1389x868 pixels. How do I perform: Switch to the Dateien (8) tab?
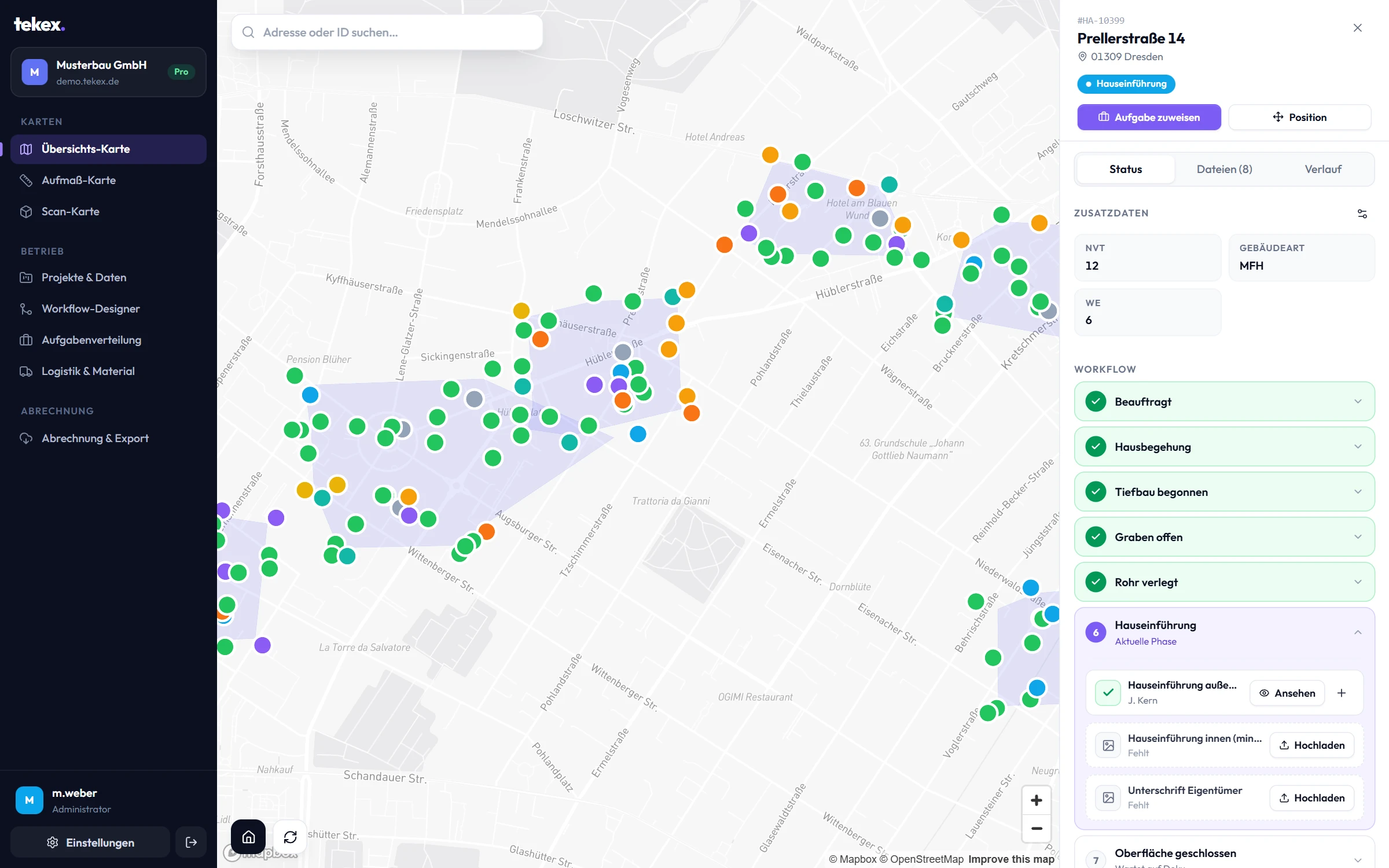1224,169
